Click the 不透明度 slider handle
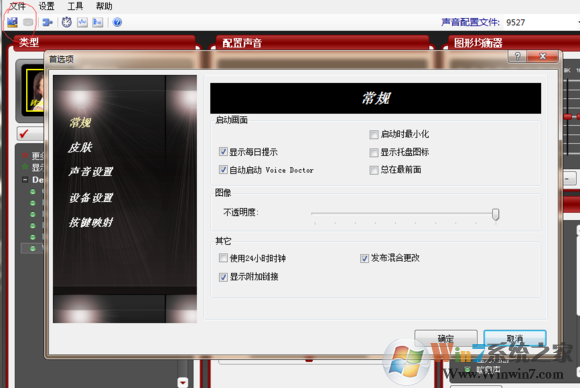Viewport: 580px width, 388px height. (x=495, y=214)
